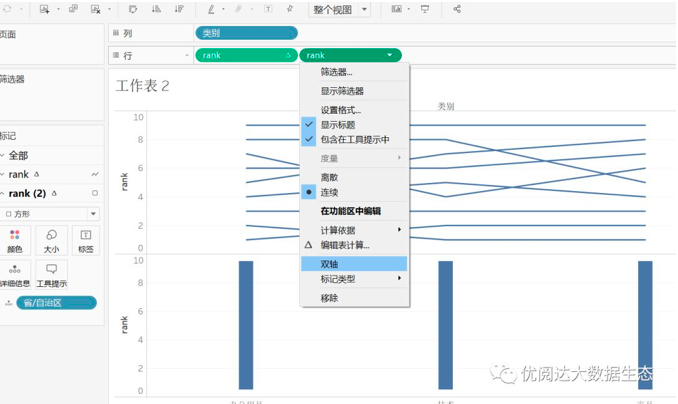Click the highlight pen toolbar icon
678x404 pixels.
pyautogui.click(x=212, y=9)
